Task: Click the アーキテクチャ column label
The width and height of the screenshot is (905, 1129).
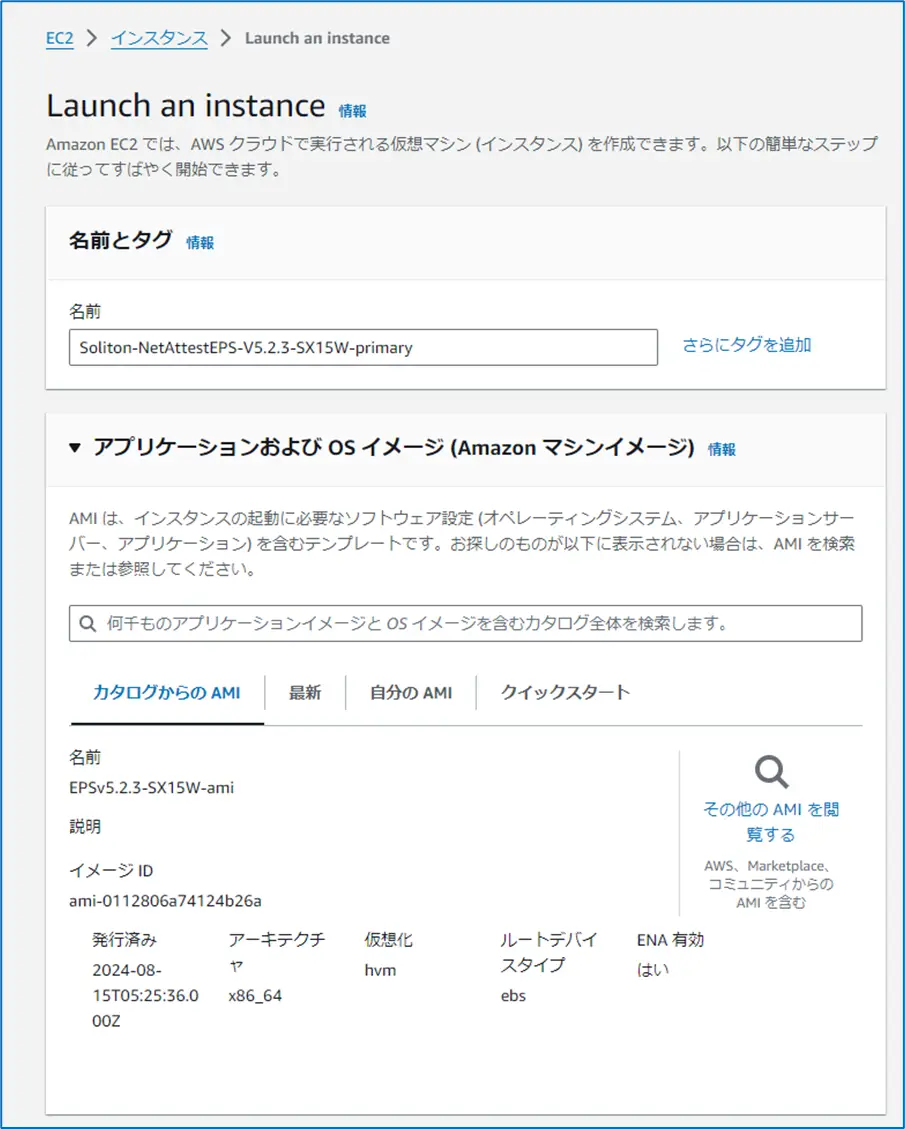Action: pos(276,952)
